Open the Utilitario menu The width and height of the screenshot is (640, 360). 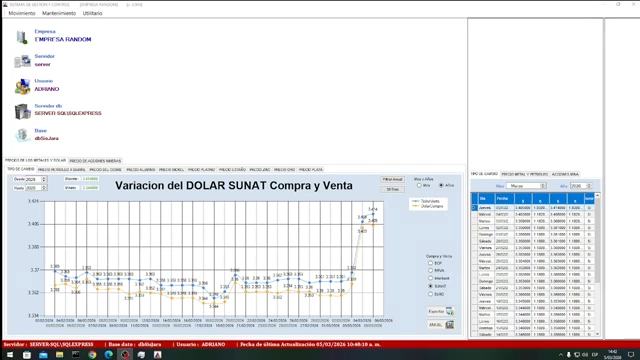coord(92,13)
